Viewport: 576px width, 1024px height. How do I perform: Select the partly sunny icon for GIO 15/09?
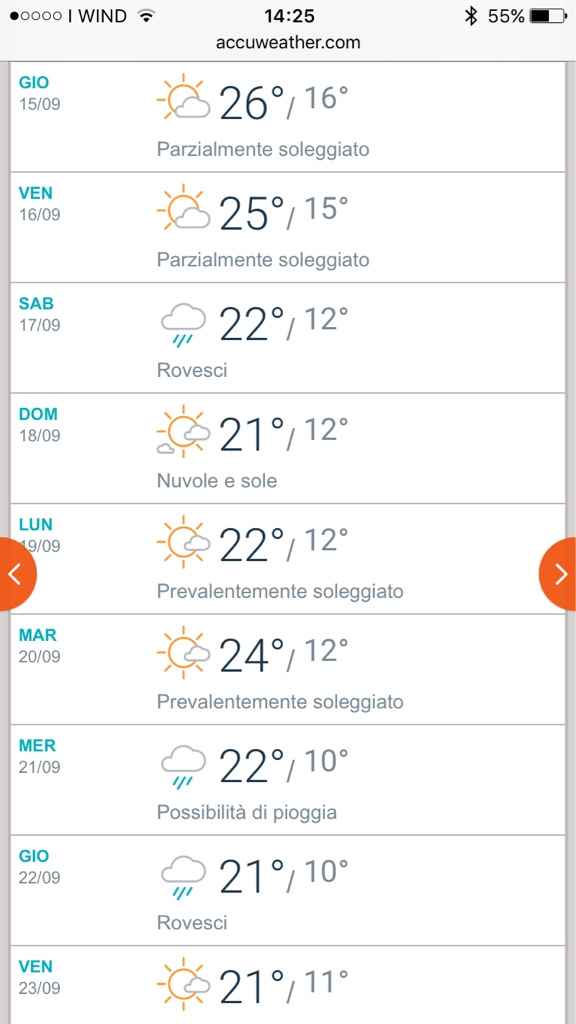185,97
